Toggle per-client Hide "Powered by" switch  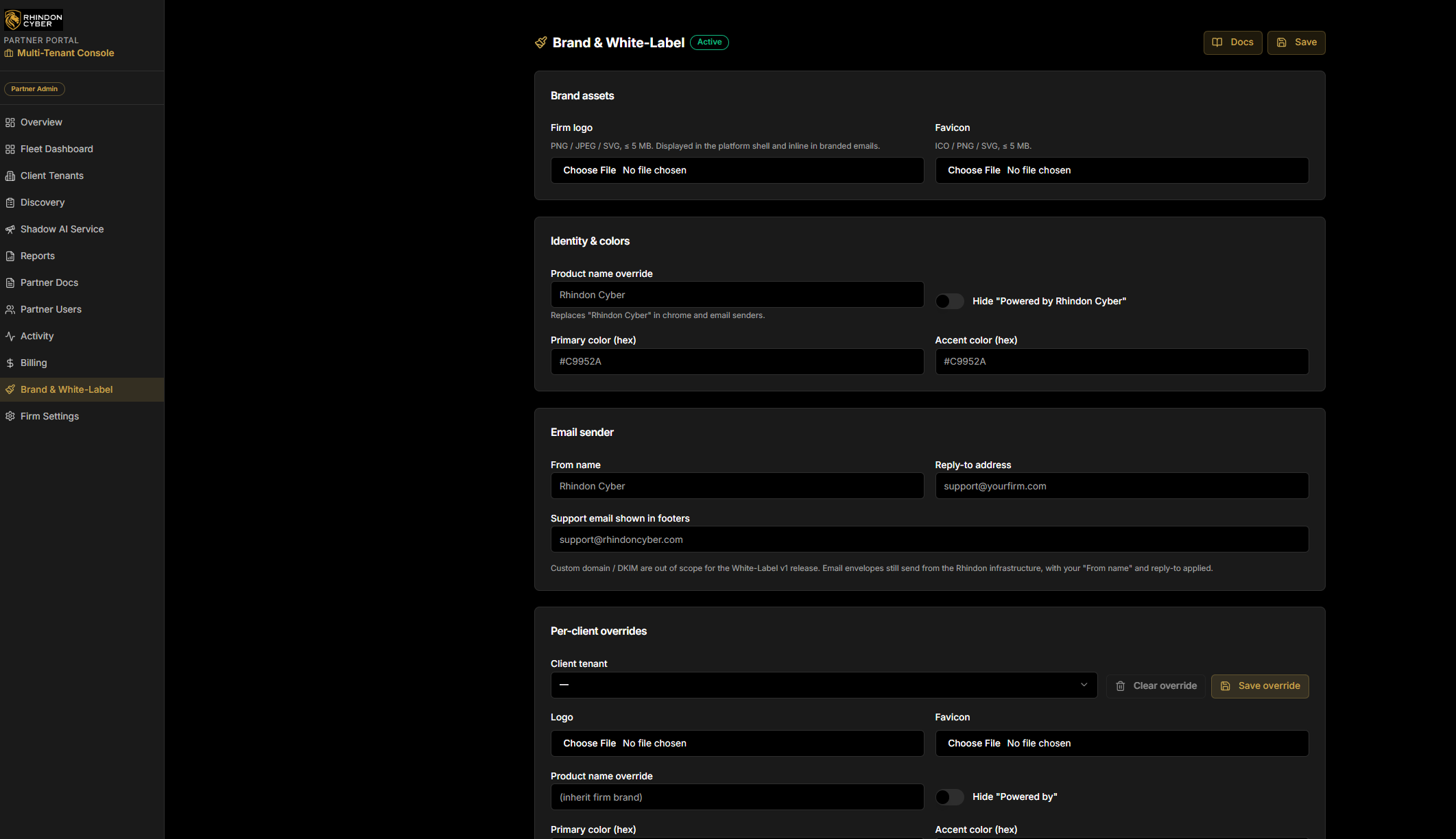click(950, 797)
